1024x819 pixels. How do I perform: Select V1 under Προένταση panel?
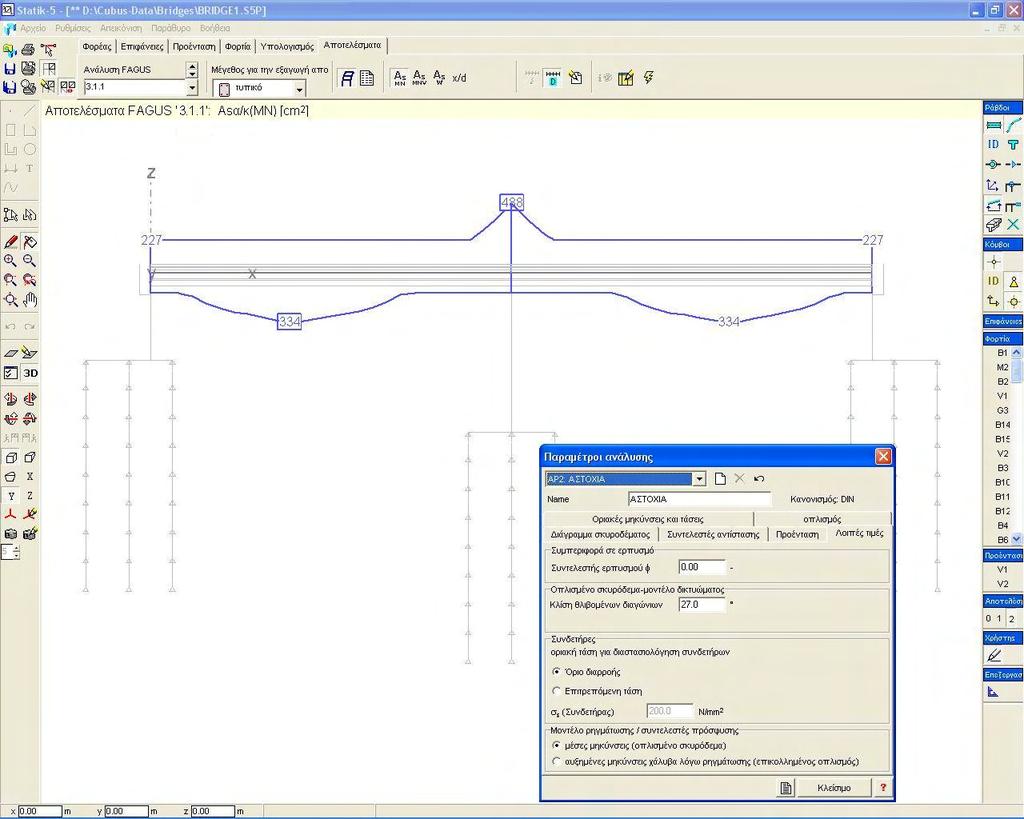click(x=1002, y=570)
